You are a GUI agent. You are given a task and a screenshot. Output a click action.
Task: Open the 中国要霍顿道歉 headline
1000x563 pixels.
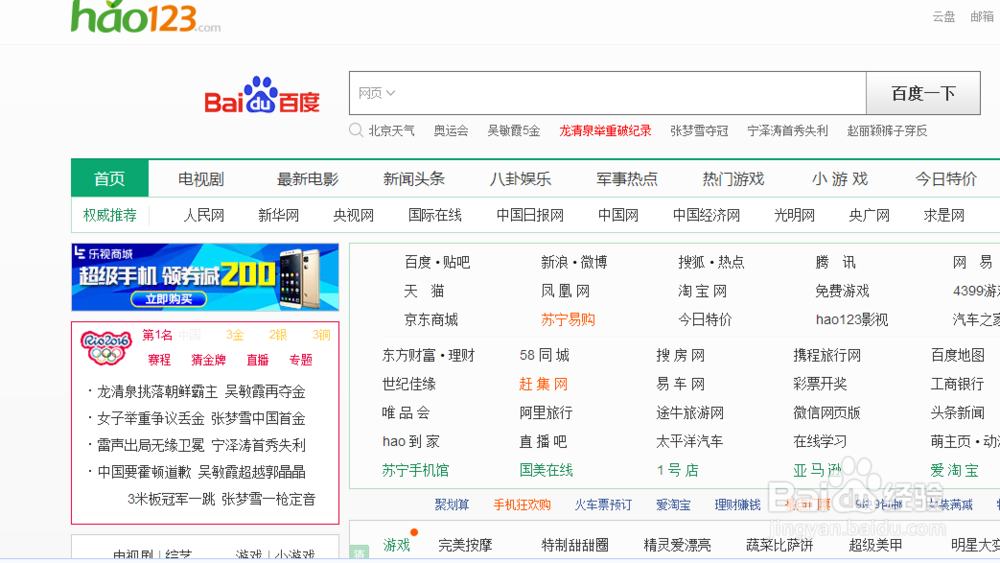click(144, 472)
